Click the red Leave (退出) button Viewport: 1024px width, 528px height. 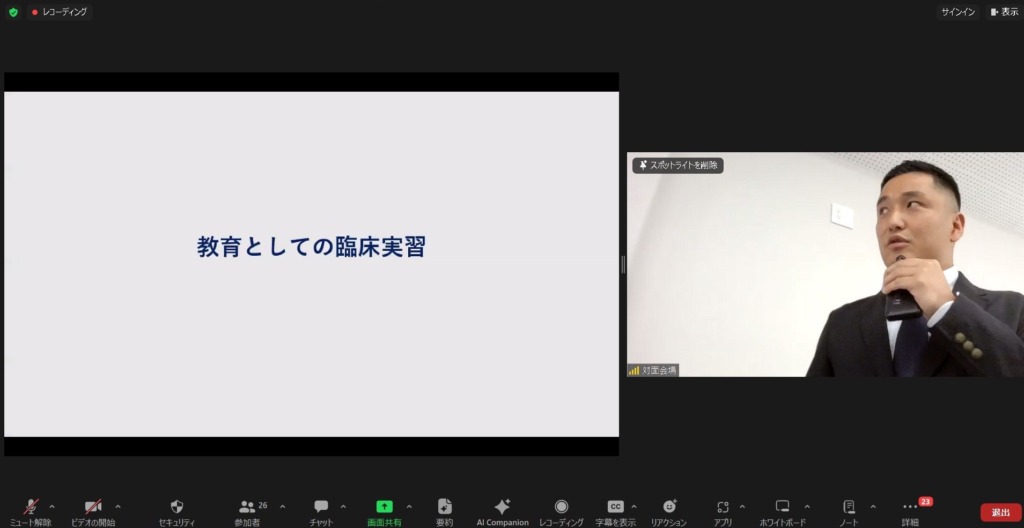coord(1000,512)
